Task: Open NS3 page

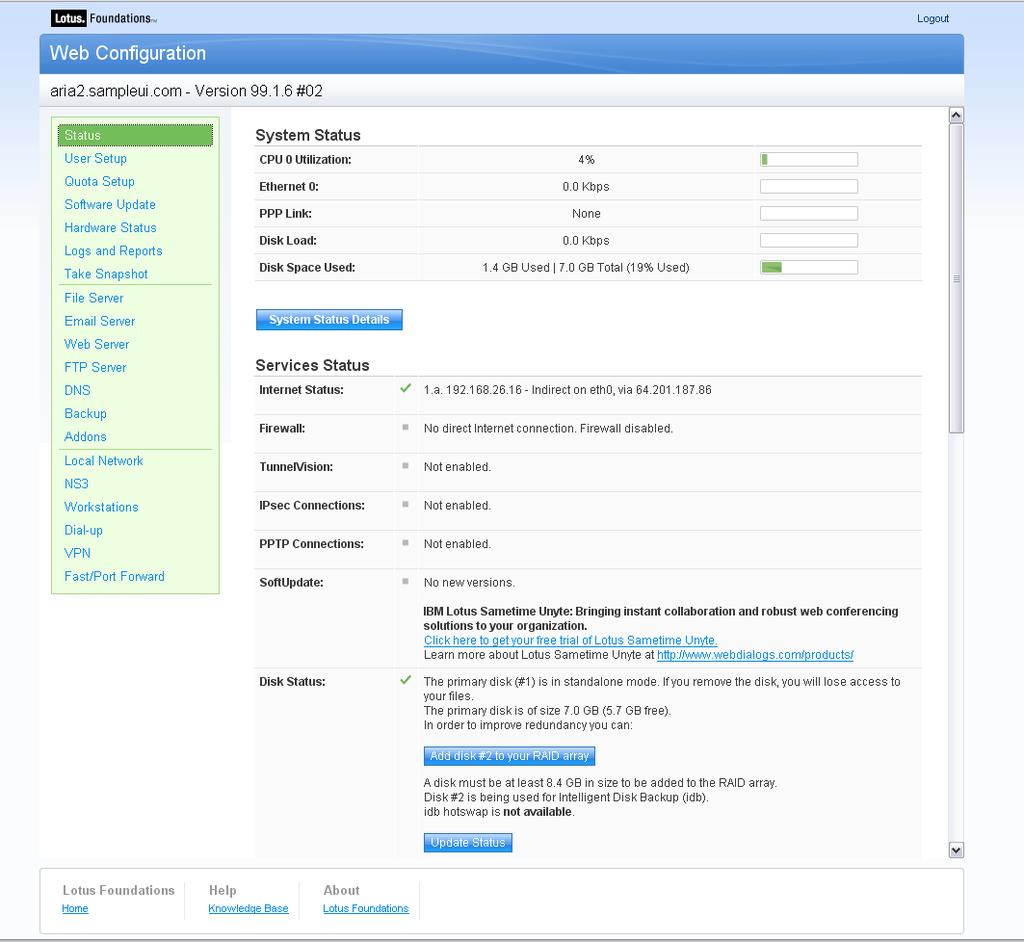Action: 76,483
